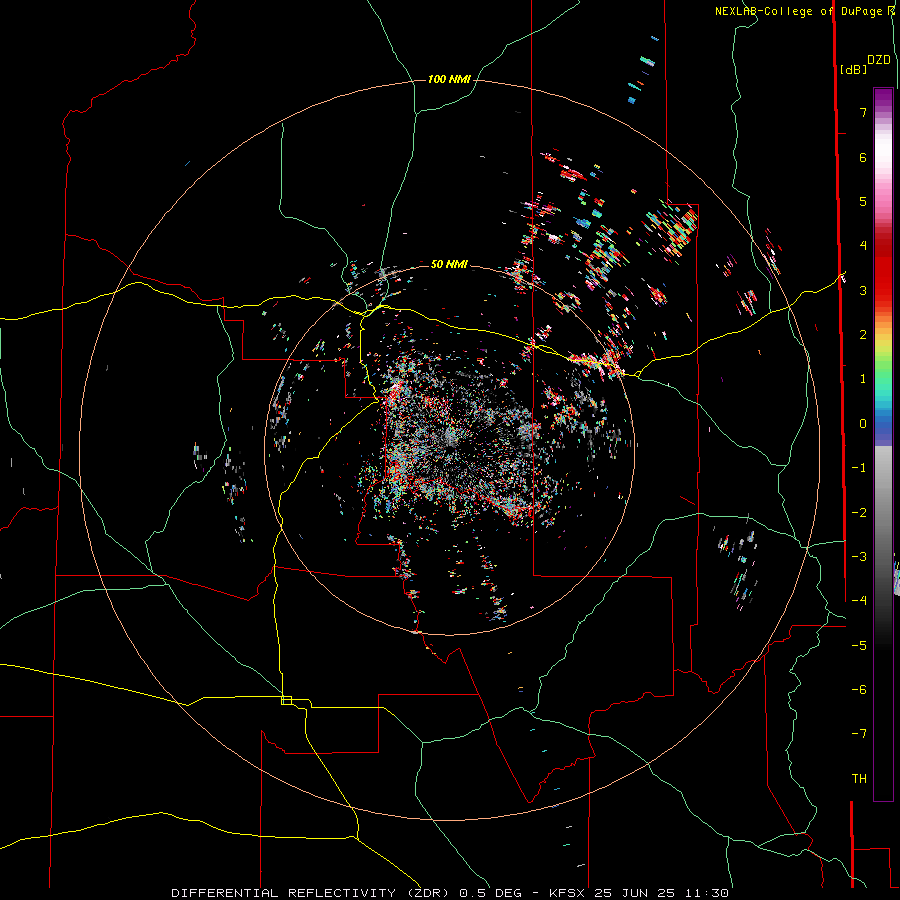Click the '-4' value on color scale
The image size is (900, 900).
(x=859, y=601)
